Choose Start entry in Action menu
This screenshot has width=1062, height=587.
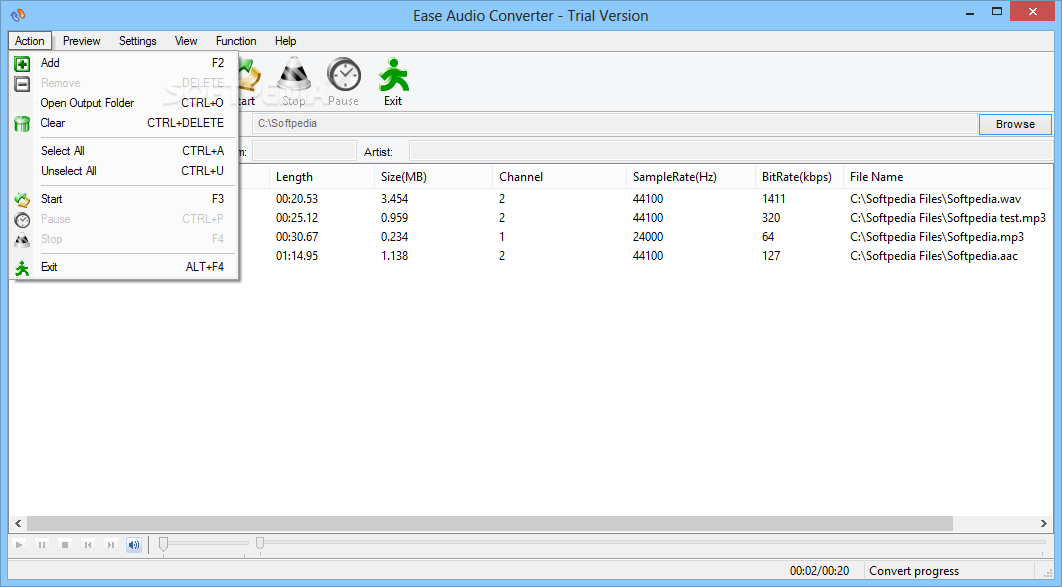click(x=125, y=199)
